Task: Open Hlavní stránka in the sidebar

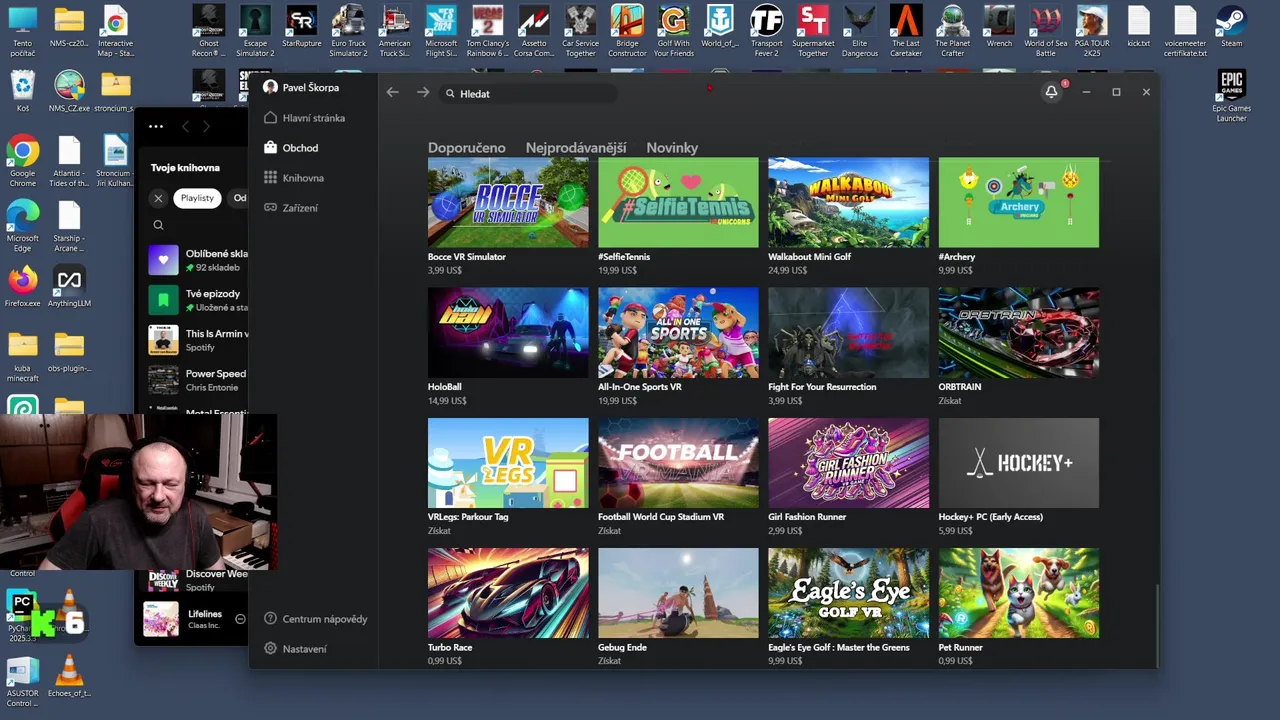Action: [x=313, y=118]
